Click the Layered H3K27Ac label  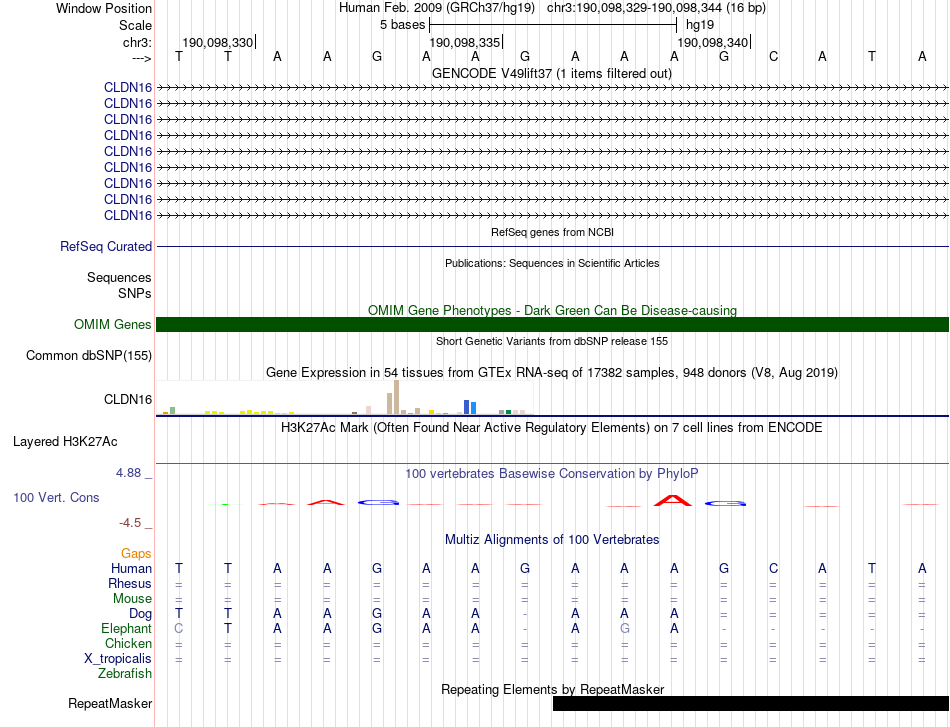[65, 442]
